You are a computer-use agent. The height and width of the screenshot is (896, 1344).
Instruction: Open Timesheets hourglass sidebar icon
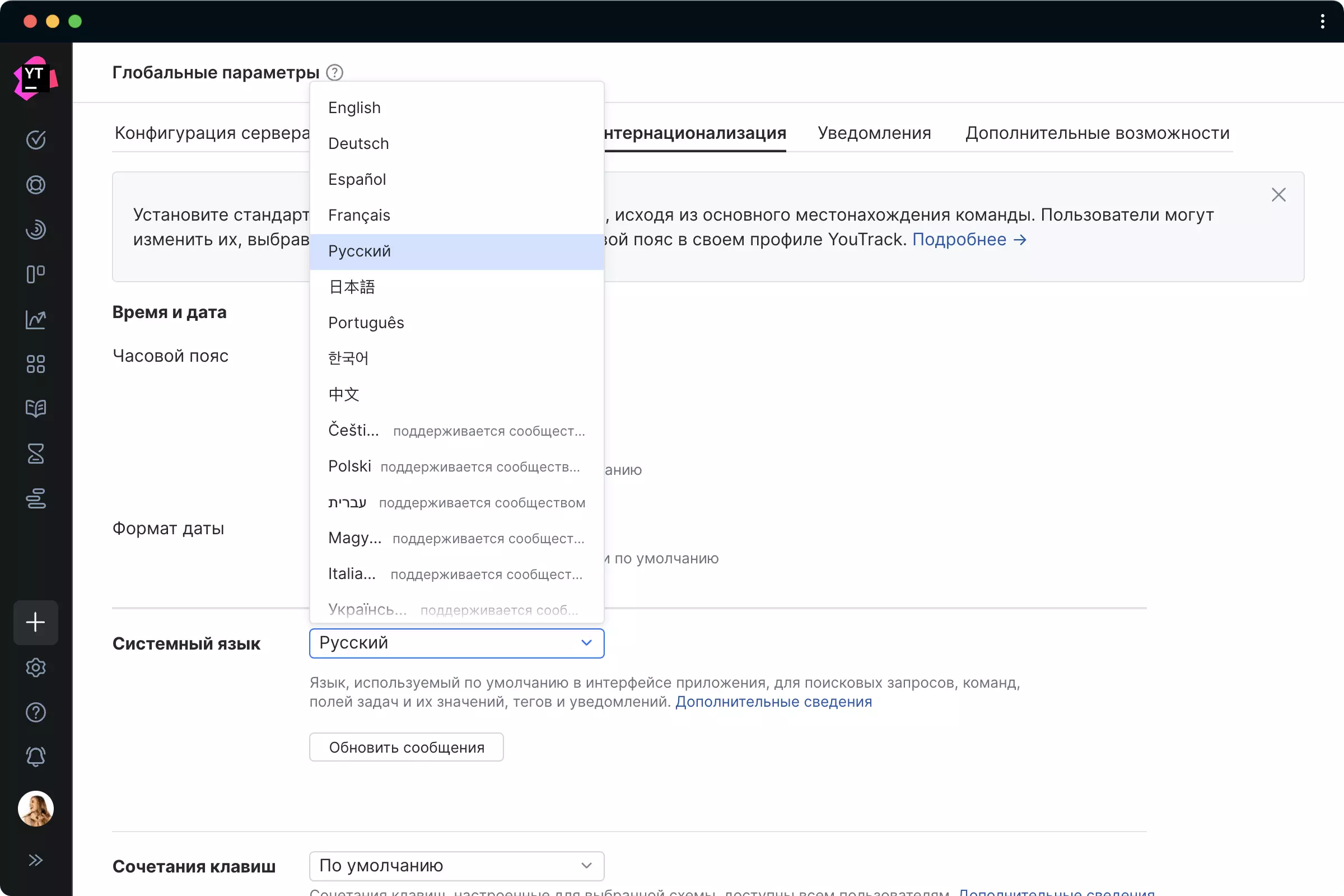35,454
